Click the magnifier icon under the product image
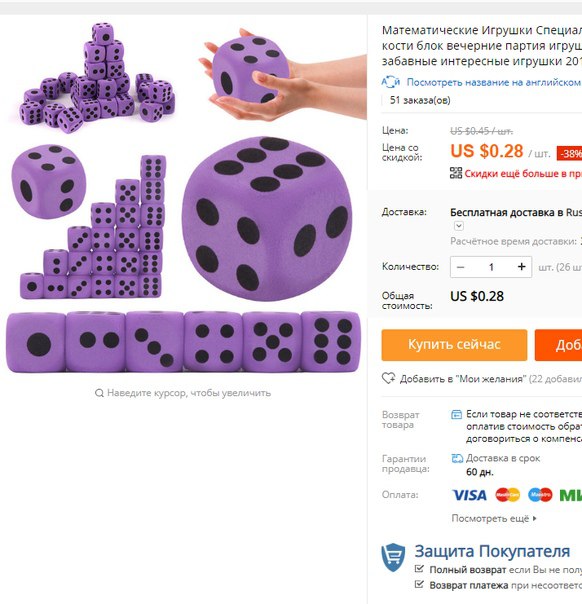Screen dimensions: 582x604 tap(99, 393)
